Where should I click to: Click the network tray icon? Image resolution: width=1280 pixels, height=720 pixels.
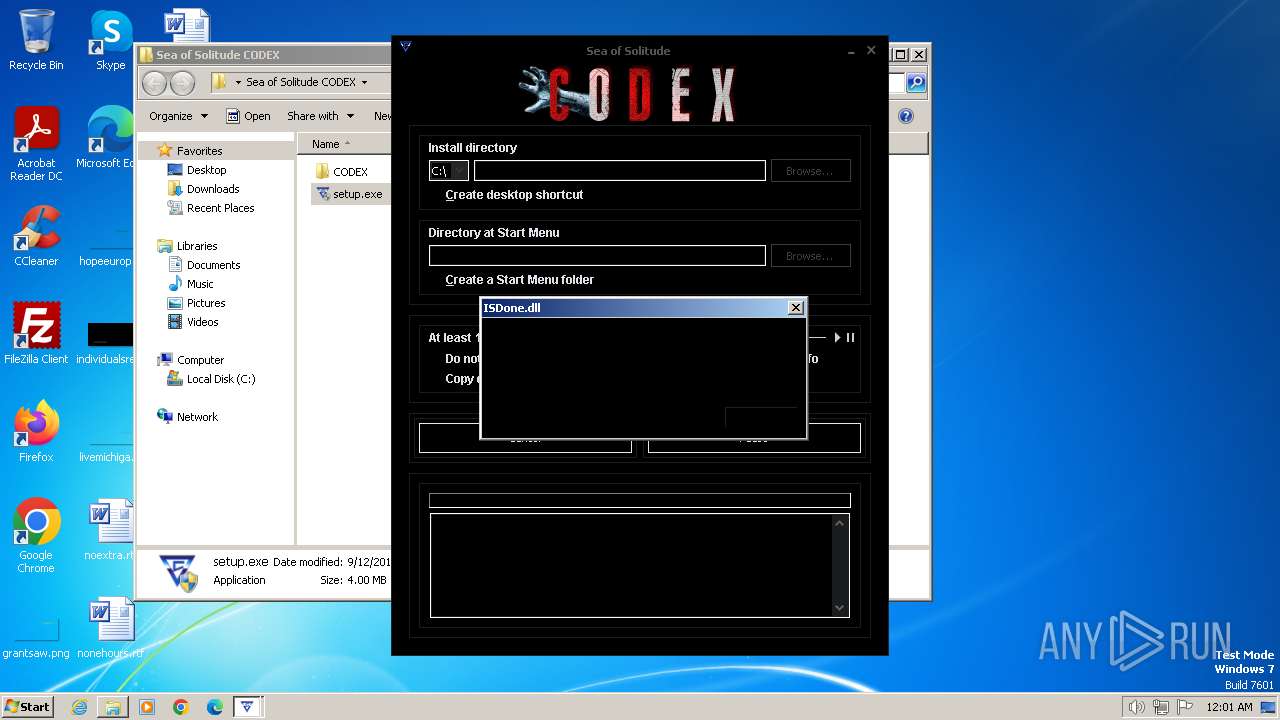[1160, 707]
